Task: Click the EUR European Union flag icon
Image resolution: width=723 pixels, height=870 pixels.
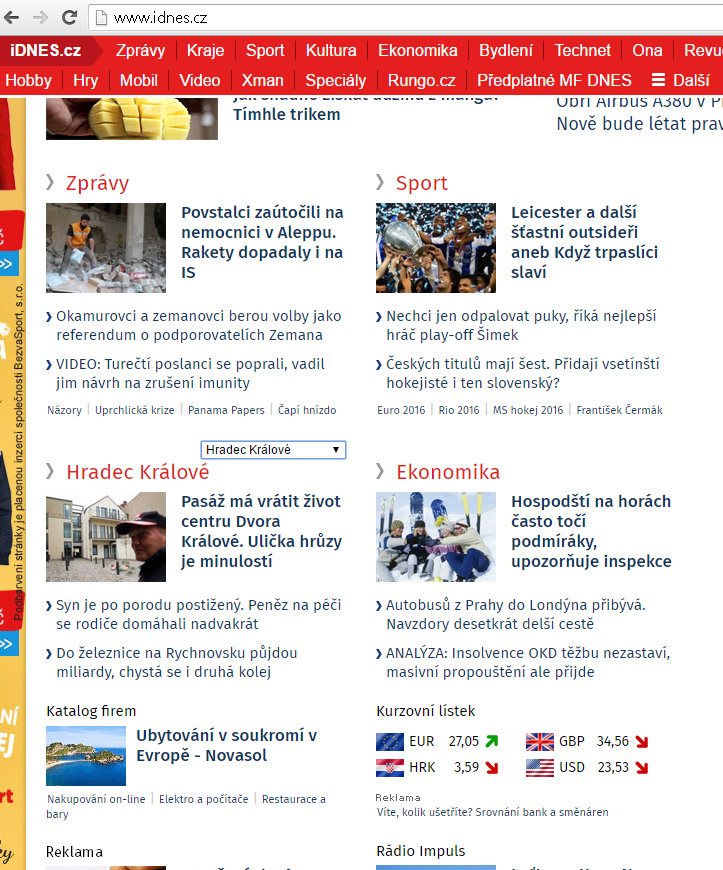Action: (x=390, y=742)
